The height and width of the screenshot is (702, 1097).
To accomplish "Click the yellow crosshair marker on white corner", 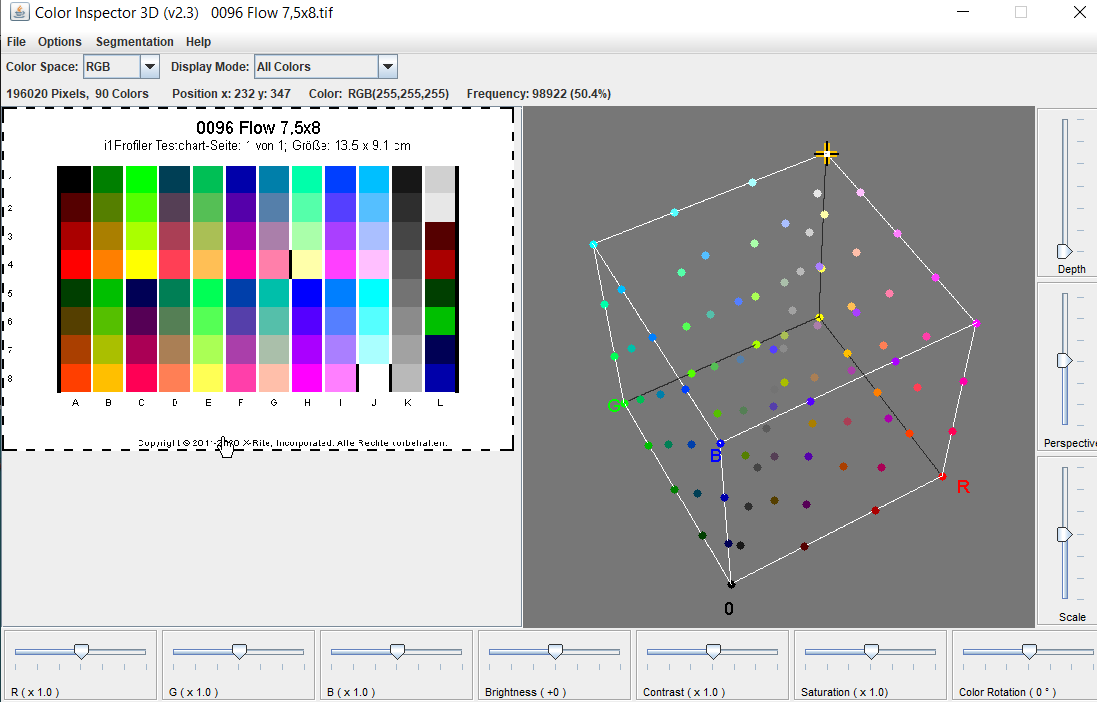I will pyautogui.click(x=826, y=153).
